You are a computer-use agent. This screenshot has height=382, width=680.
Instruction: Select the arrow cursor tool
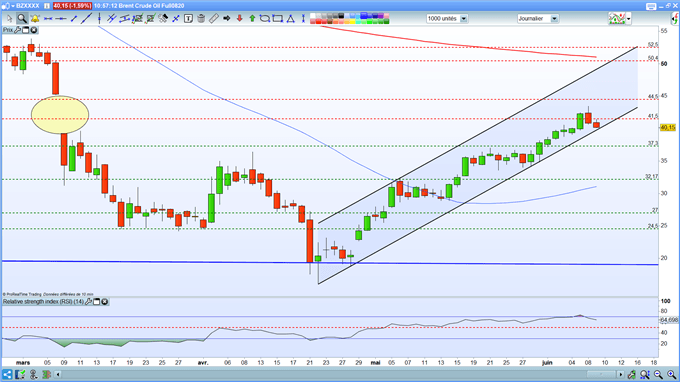click(9, 18)
